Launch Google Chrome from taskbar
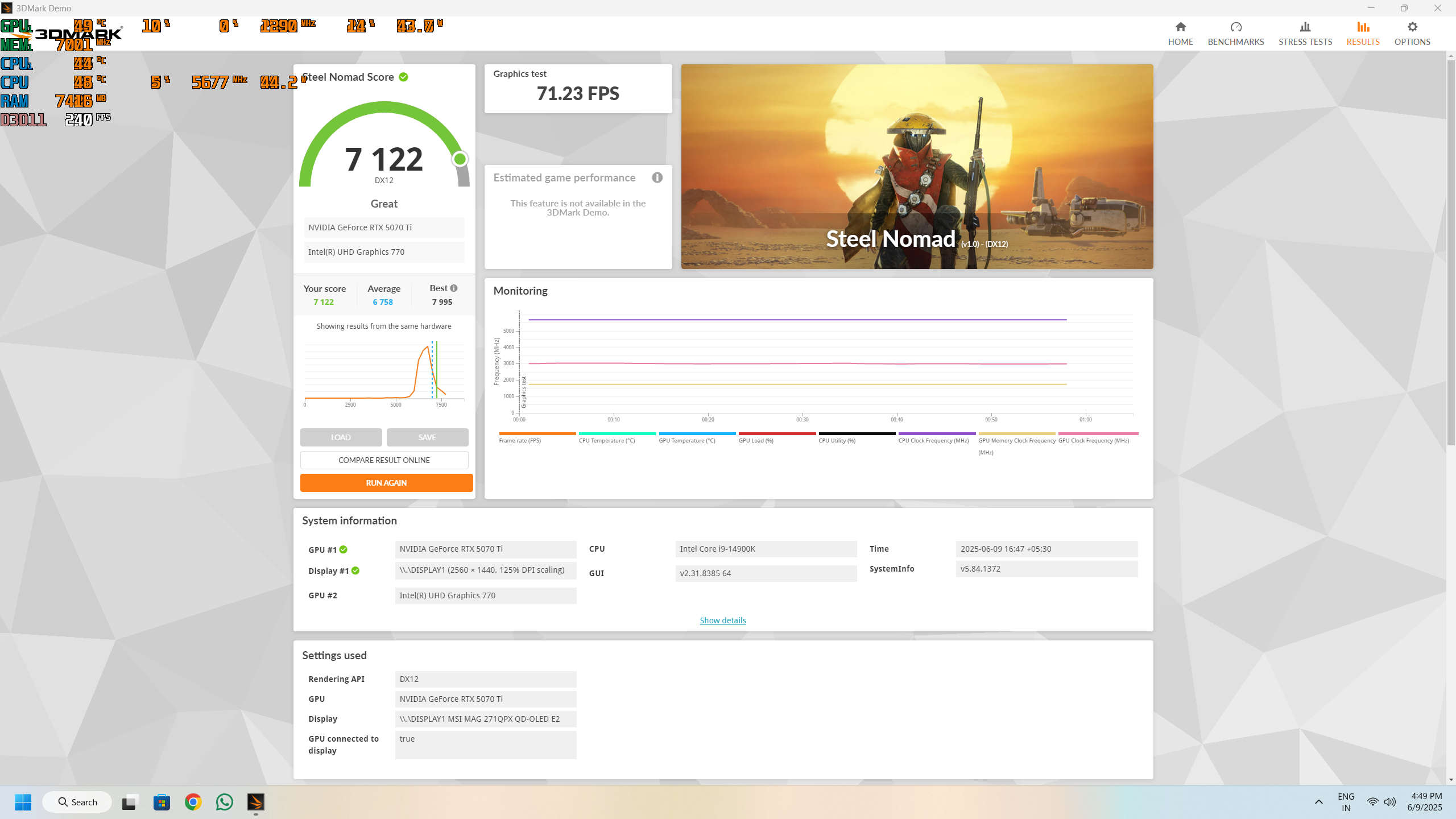 click(x=193, y=802)
